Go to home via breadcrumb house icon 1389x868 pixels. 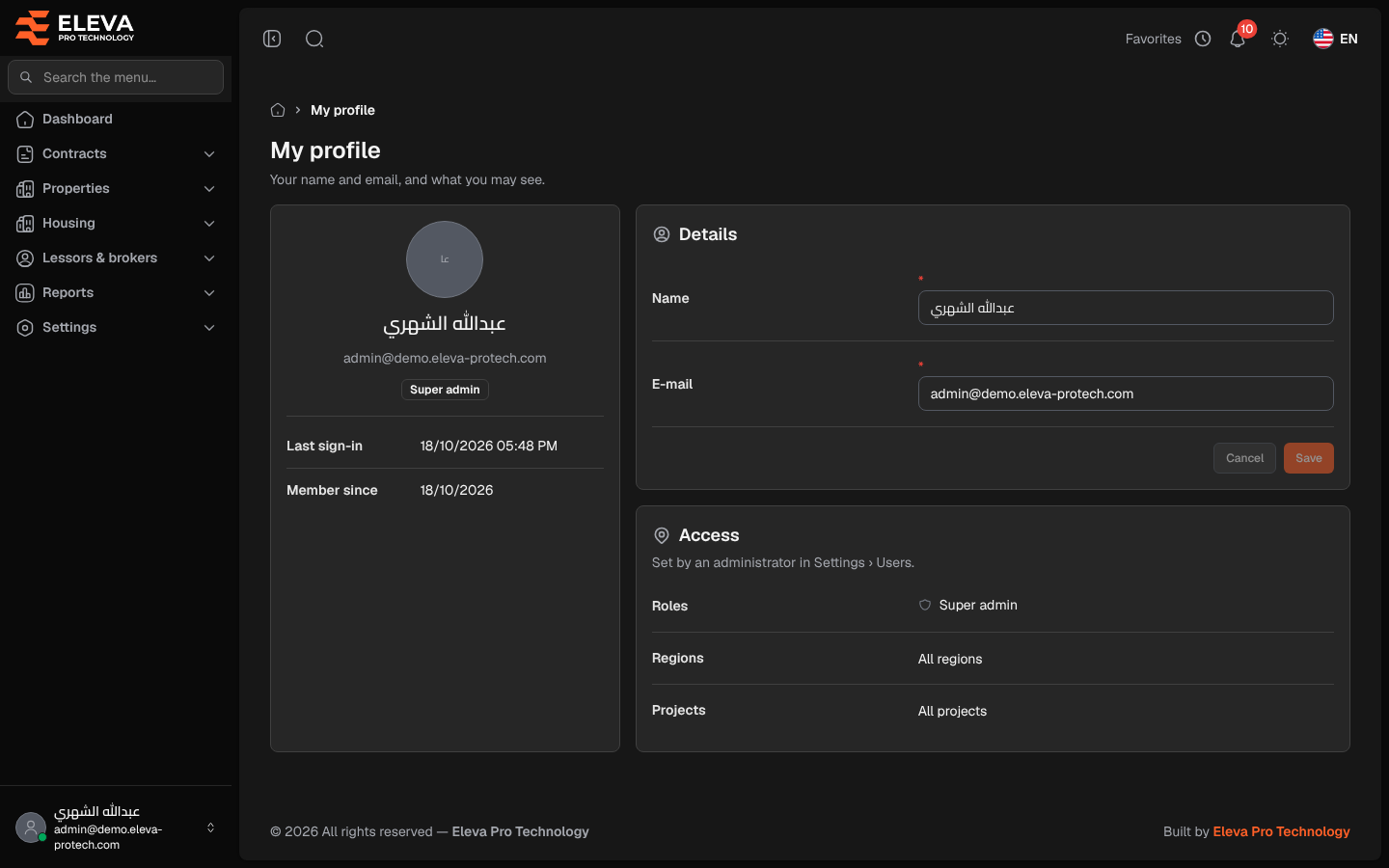(x=278, y=110)
